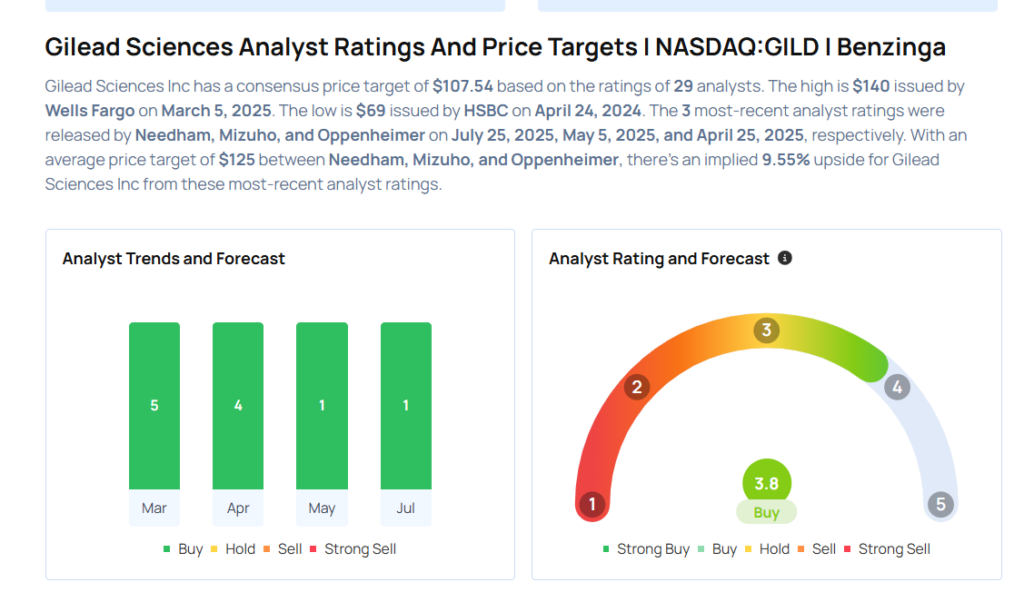Click the Strong Sell red swatch under gauge

(x=848, y=549)
